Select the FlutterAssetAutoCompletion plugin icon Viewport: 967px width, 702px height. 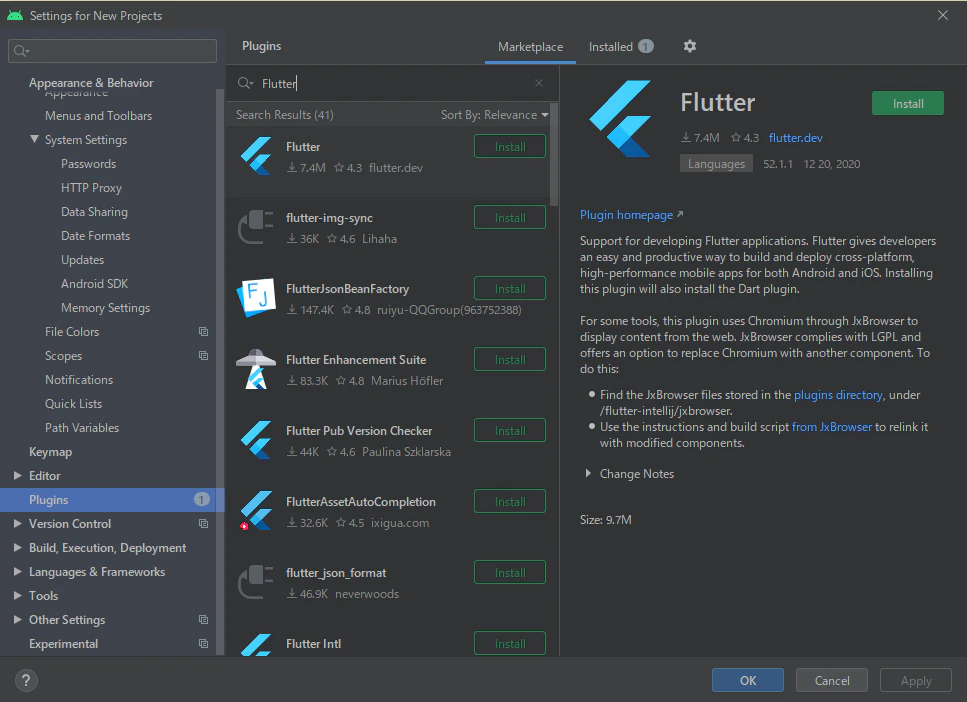pyautogui.click(x=256, y=511)
